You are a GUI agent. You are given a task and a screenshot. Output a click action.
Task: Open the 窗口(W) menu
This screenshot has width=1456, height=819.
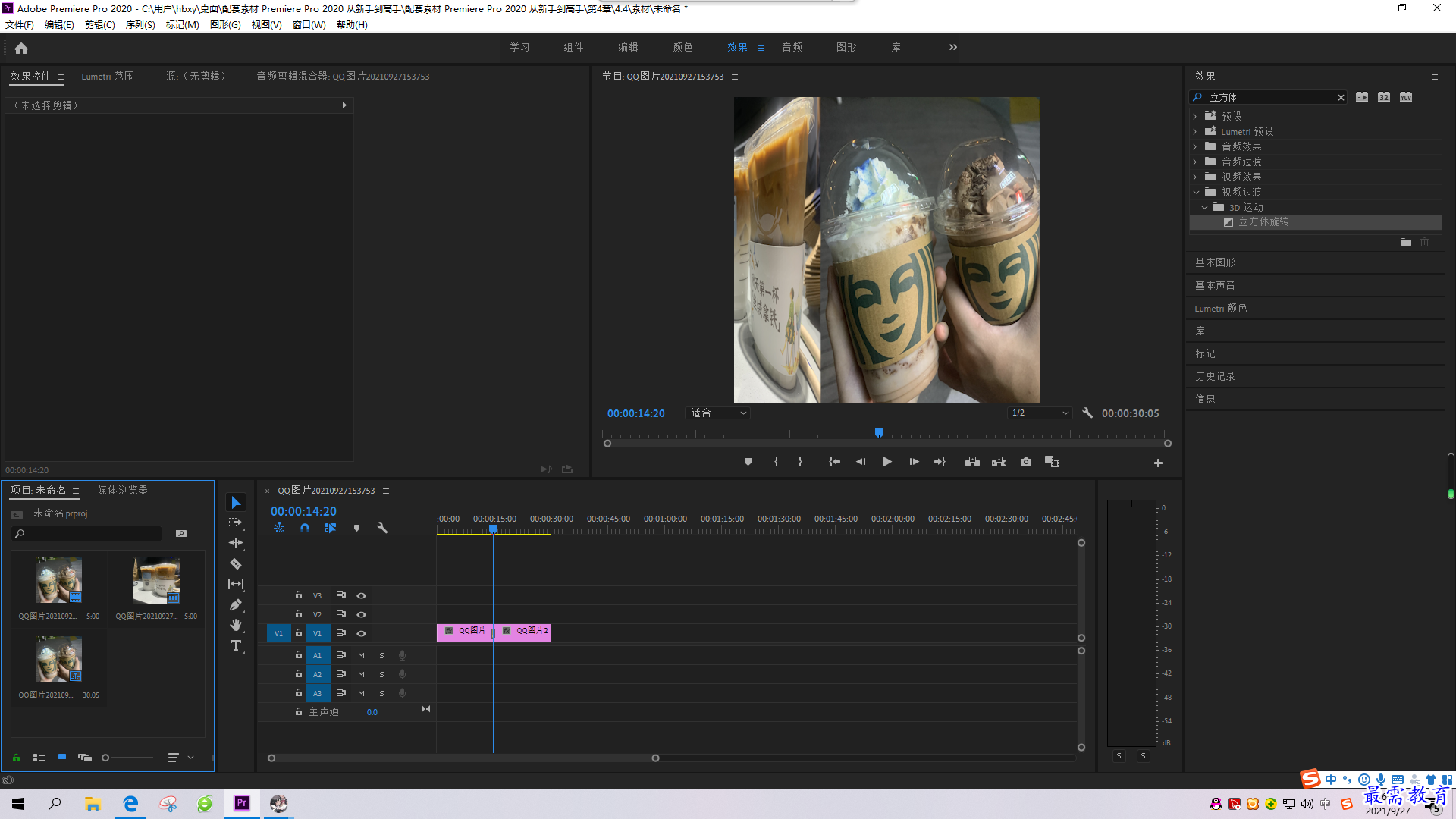pos(309,25)
